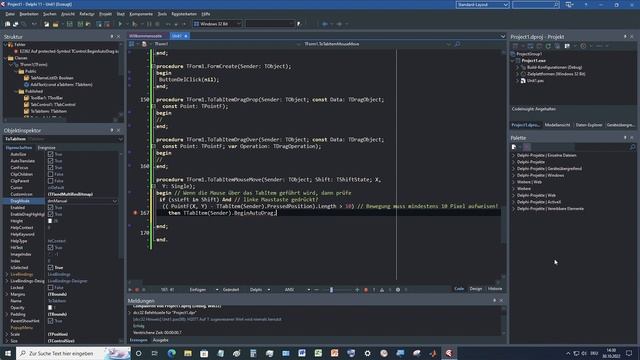Expand the Padding property
The width and height of the screenshot is (640, 360).
pyautogui.click(x=7, y=314)
